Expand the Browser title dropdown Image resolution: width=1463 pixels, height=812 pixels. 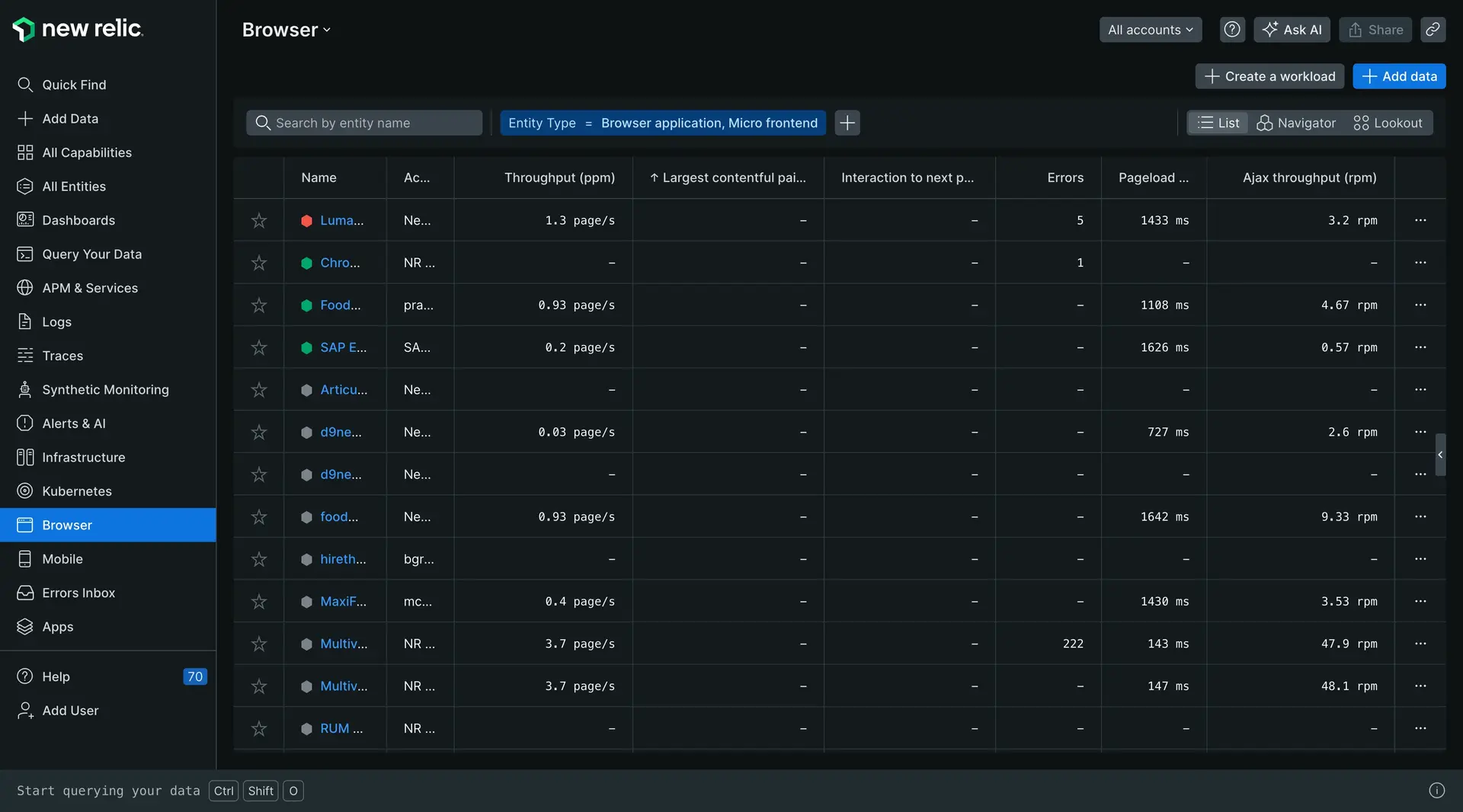(x=287, y=30)
